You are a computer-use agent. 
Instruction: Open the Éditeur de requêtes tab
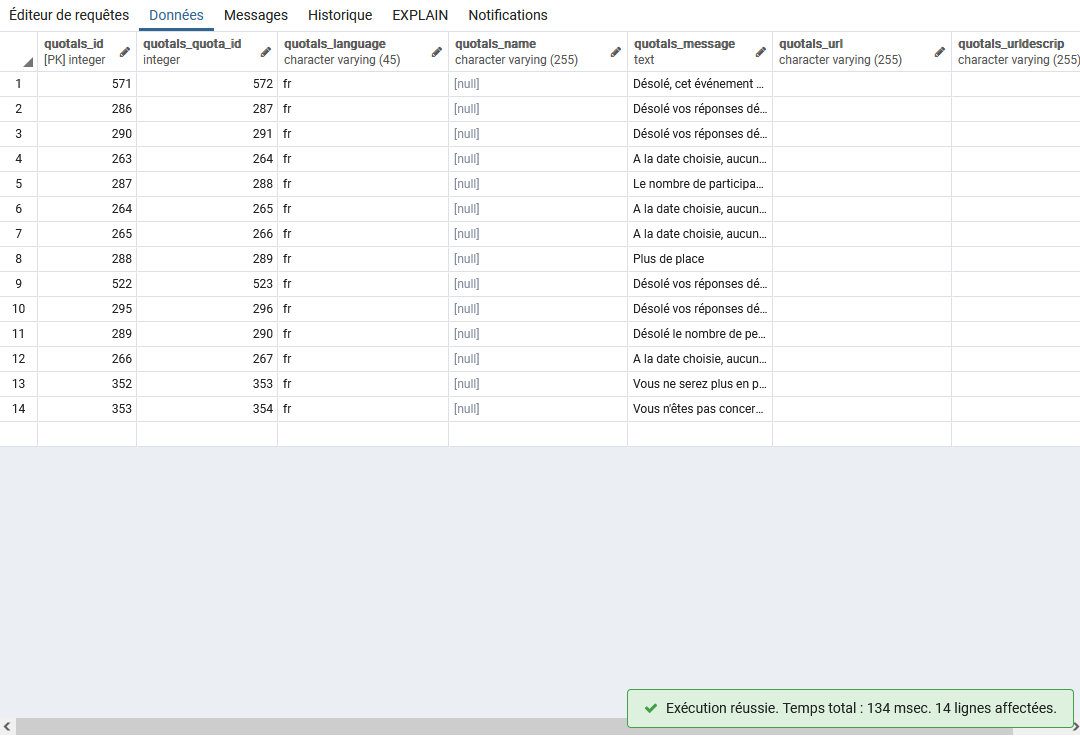pyautogui.click(x=69, y=15)
